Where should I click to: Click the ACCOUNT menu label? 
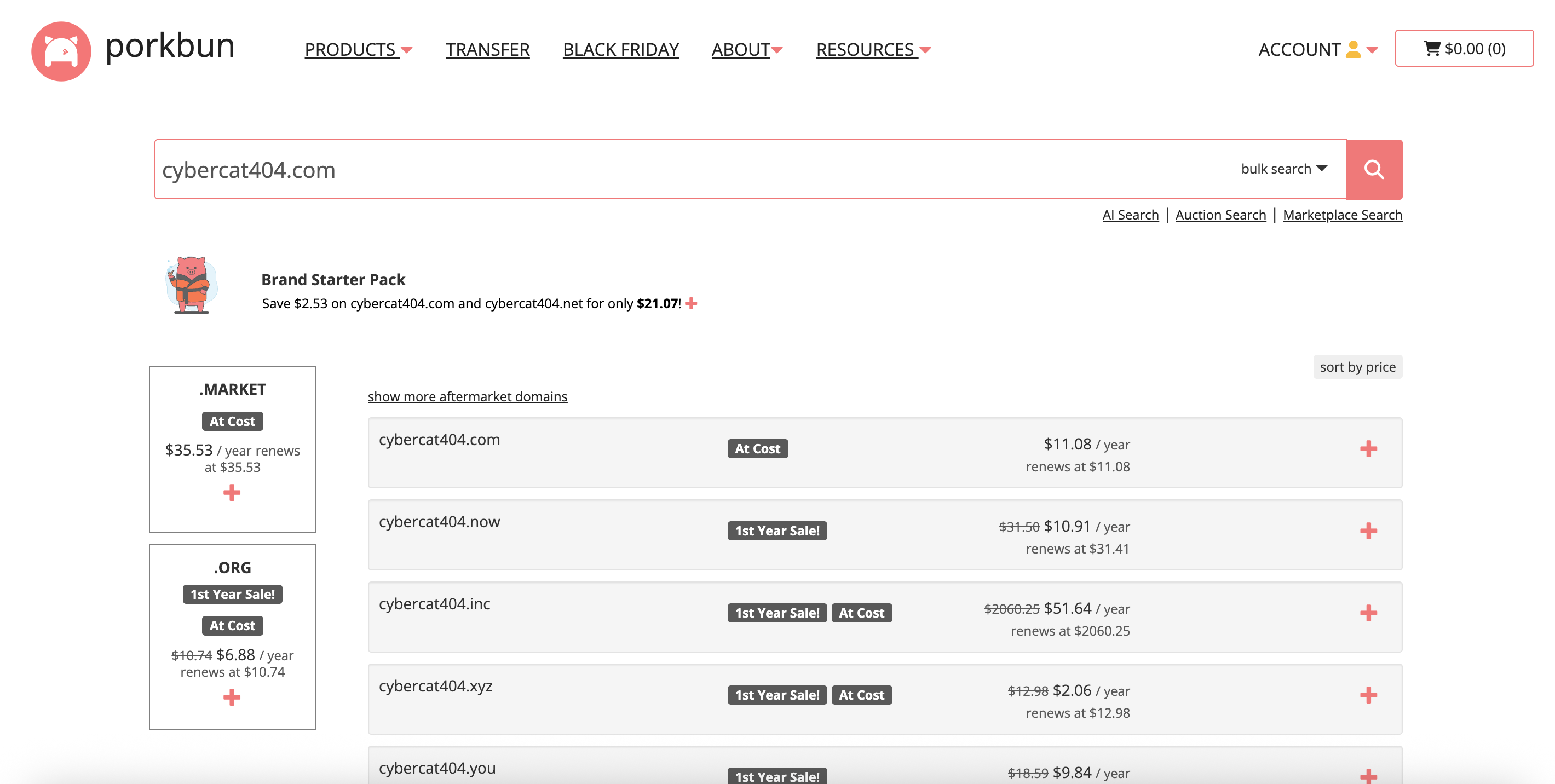pos(1299,49)
